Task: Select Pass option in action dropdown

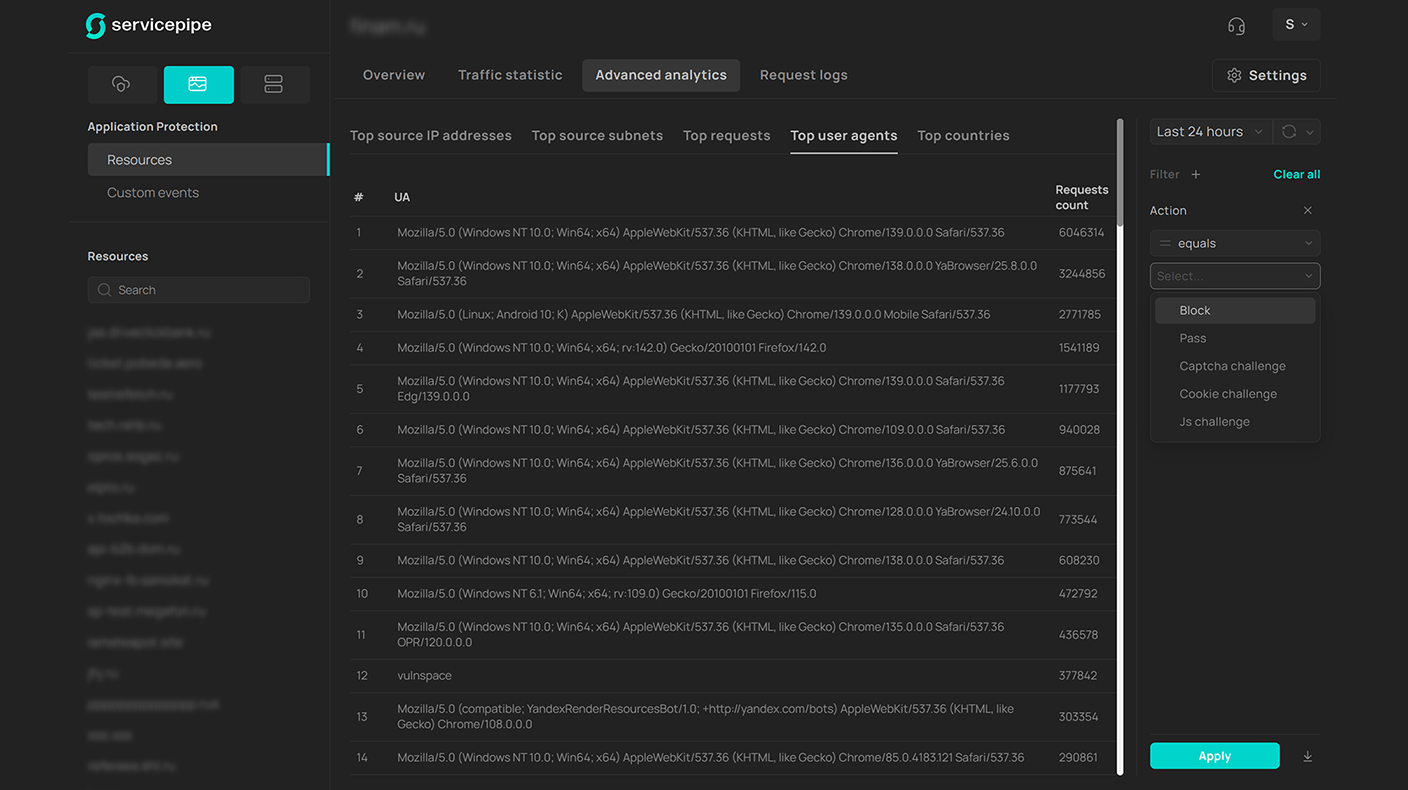Action: click(x=1193, y=338)
